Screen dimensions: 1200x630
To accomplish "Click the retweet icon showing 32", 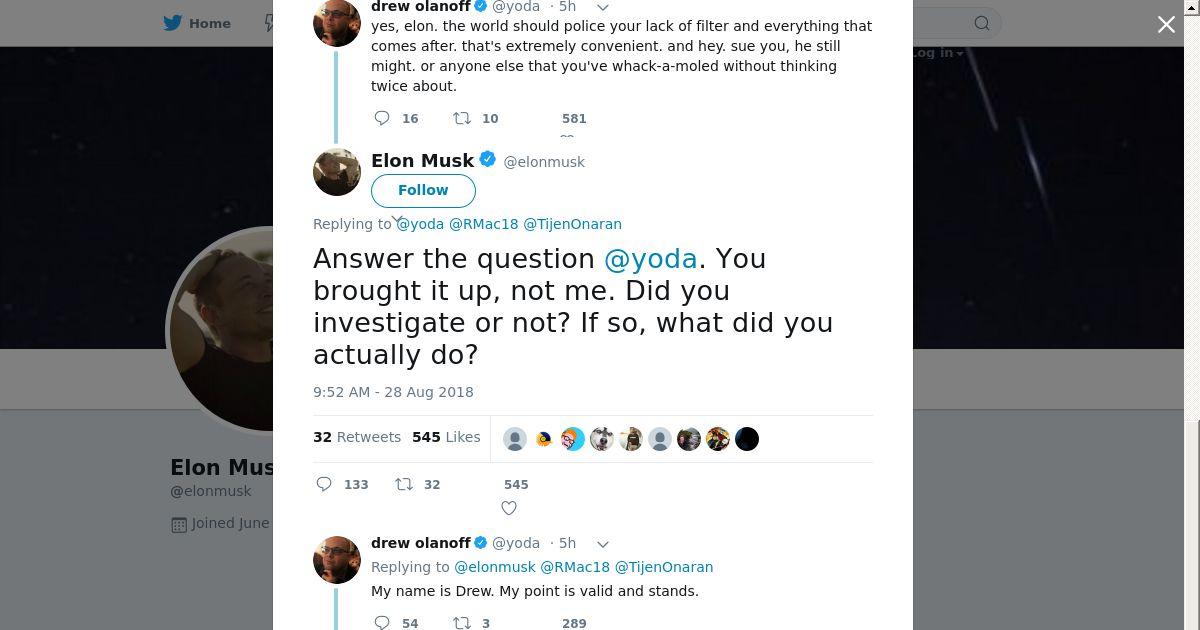I will 403,484.
